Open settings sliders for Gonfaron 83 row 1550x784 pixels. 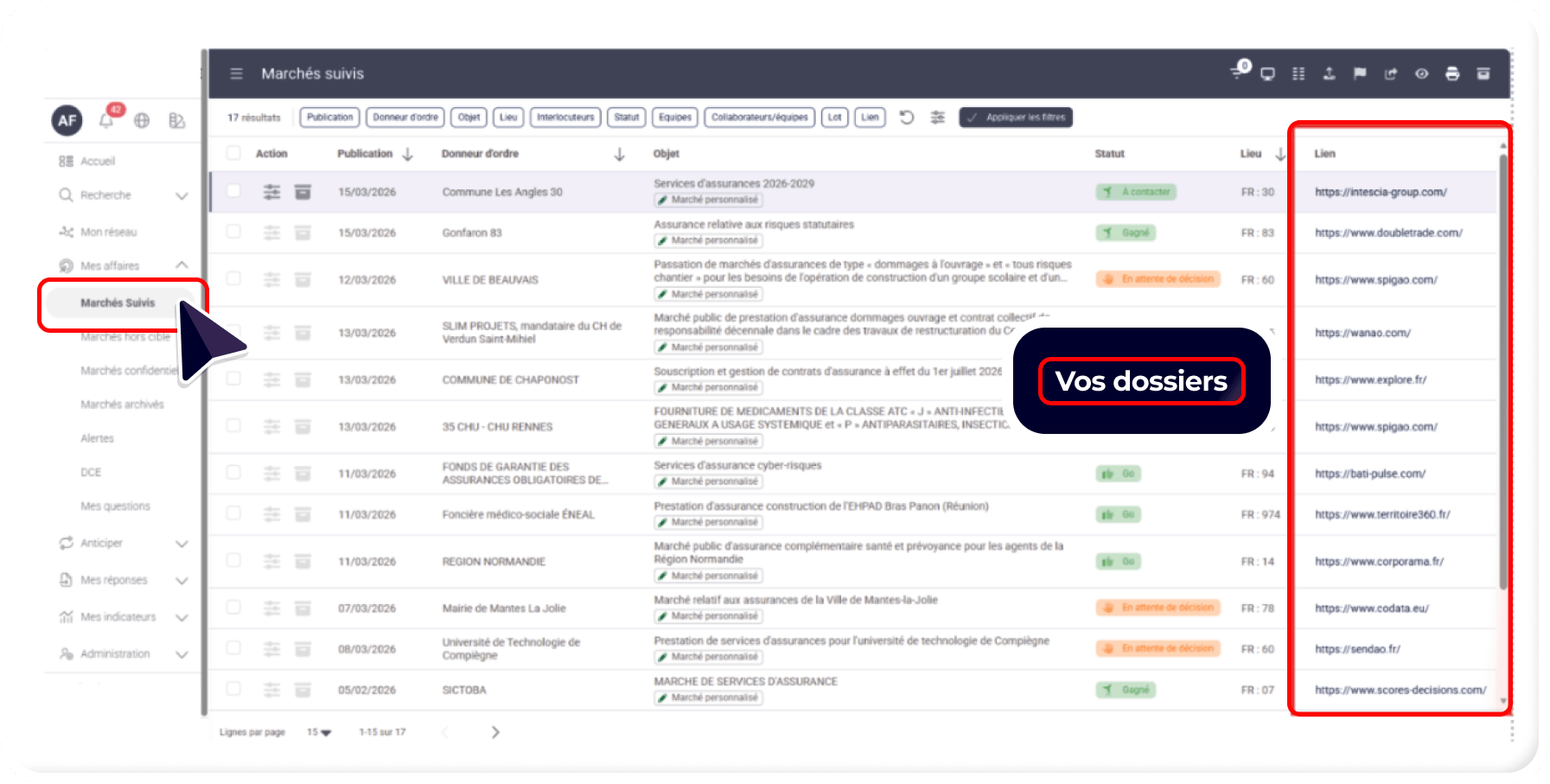(x=271, y=233)
